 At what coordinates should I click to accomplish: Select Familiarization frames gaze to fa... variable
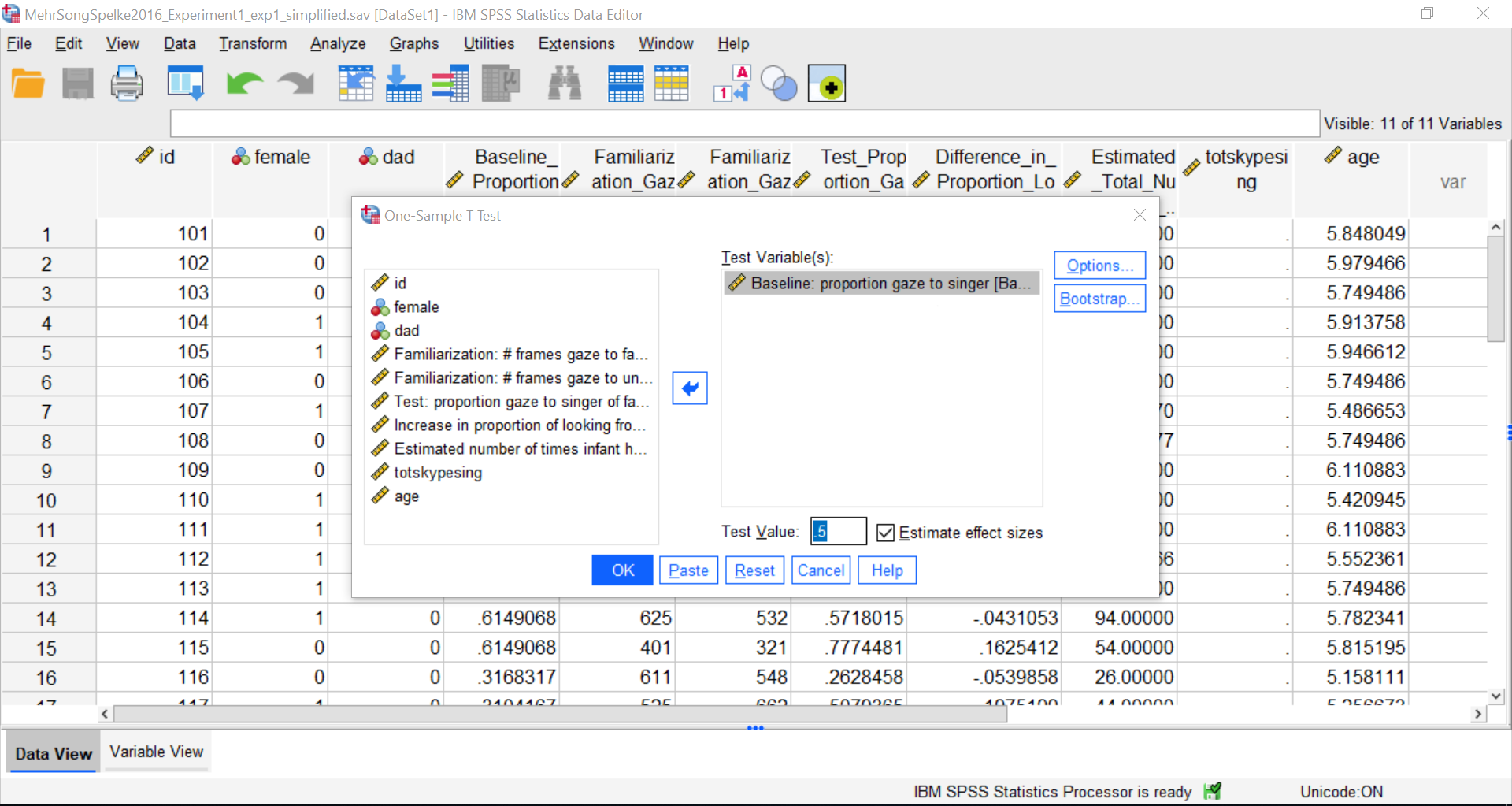pyautogui.click(x=510, y=354)
